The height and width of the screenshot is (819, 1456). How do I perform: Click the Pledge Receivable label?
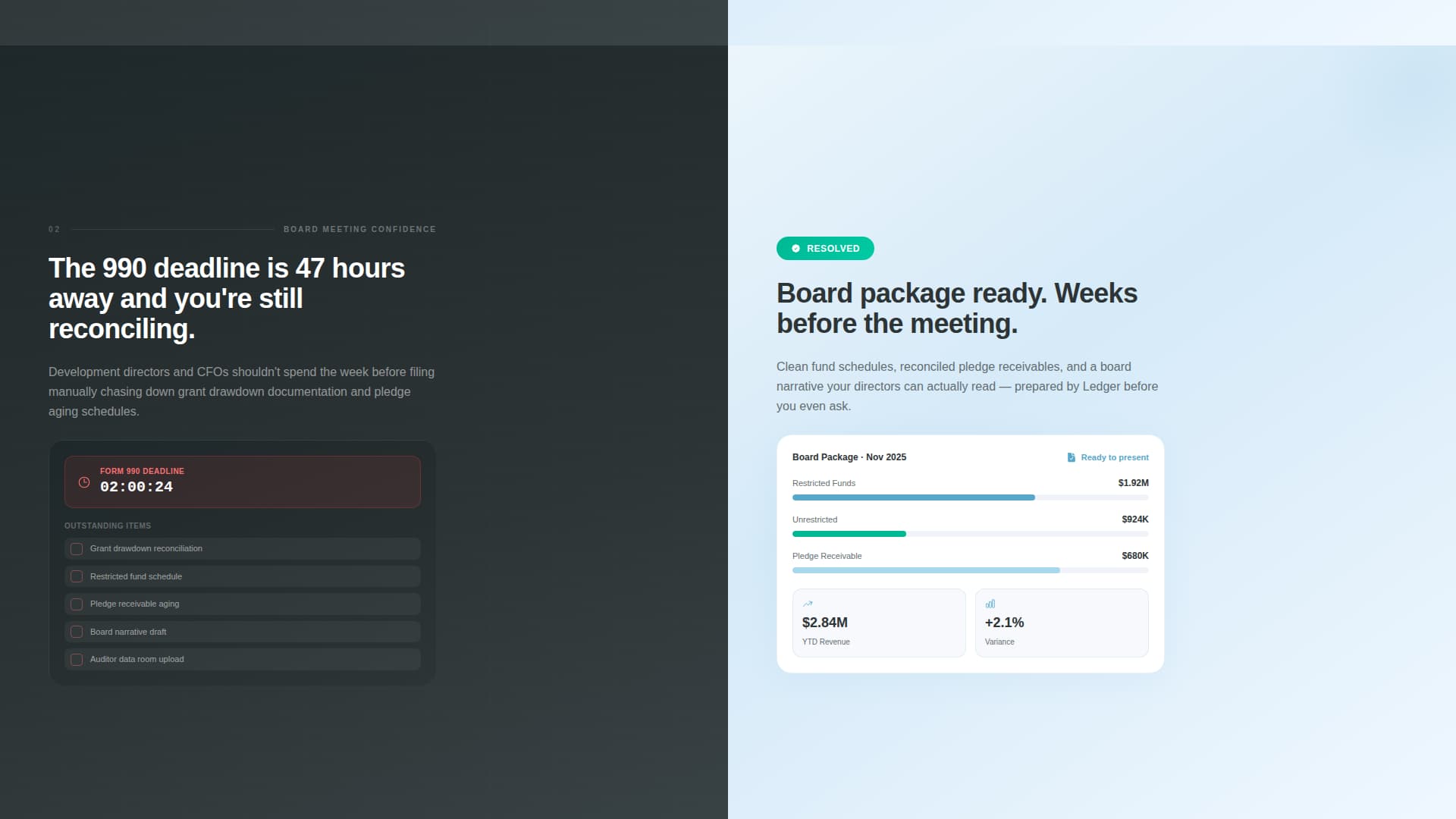827,556
